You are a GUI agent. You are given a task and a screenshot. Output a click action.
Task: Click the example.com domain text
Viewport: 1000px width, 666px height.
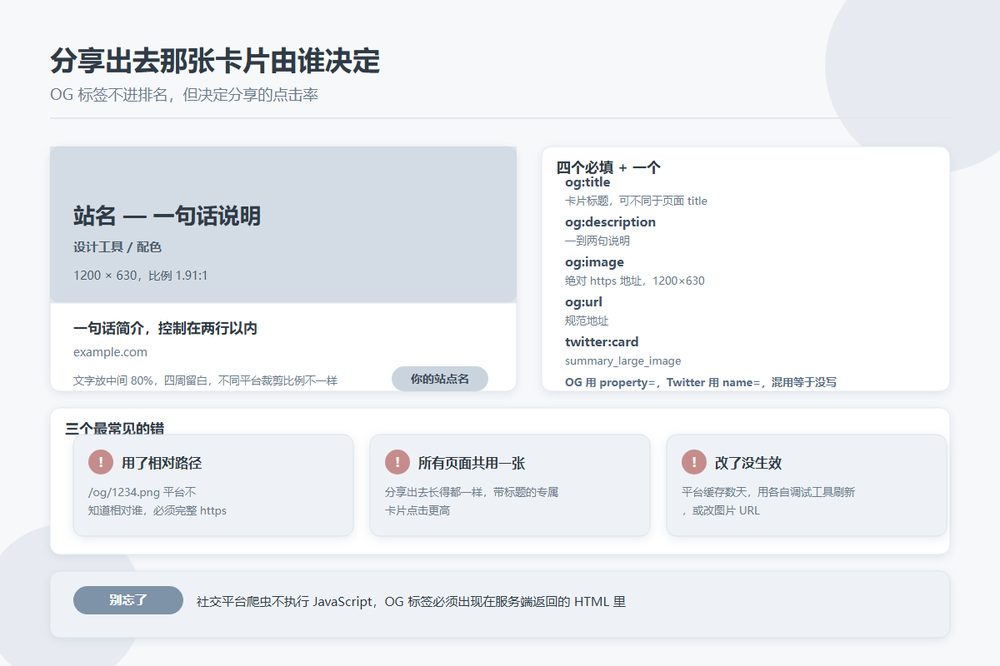pos(110,352)
